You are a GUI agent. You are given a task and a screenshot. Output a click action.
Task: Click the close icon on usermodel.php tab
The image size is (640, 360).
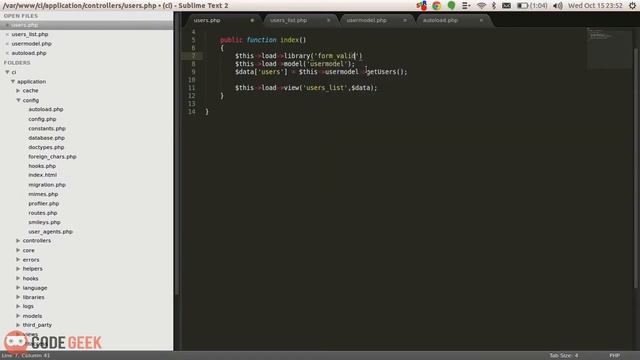point(405,20)
